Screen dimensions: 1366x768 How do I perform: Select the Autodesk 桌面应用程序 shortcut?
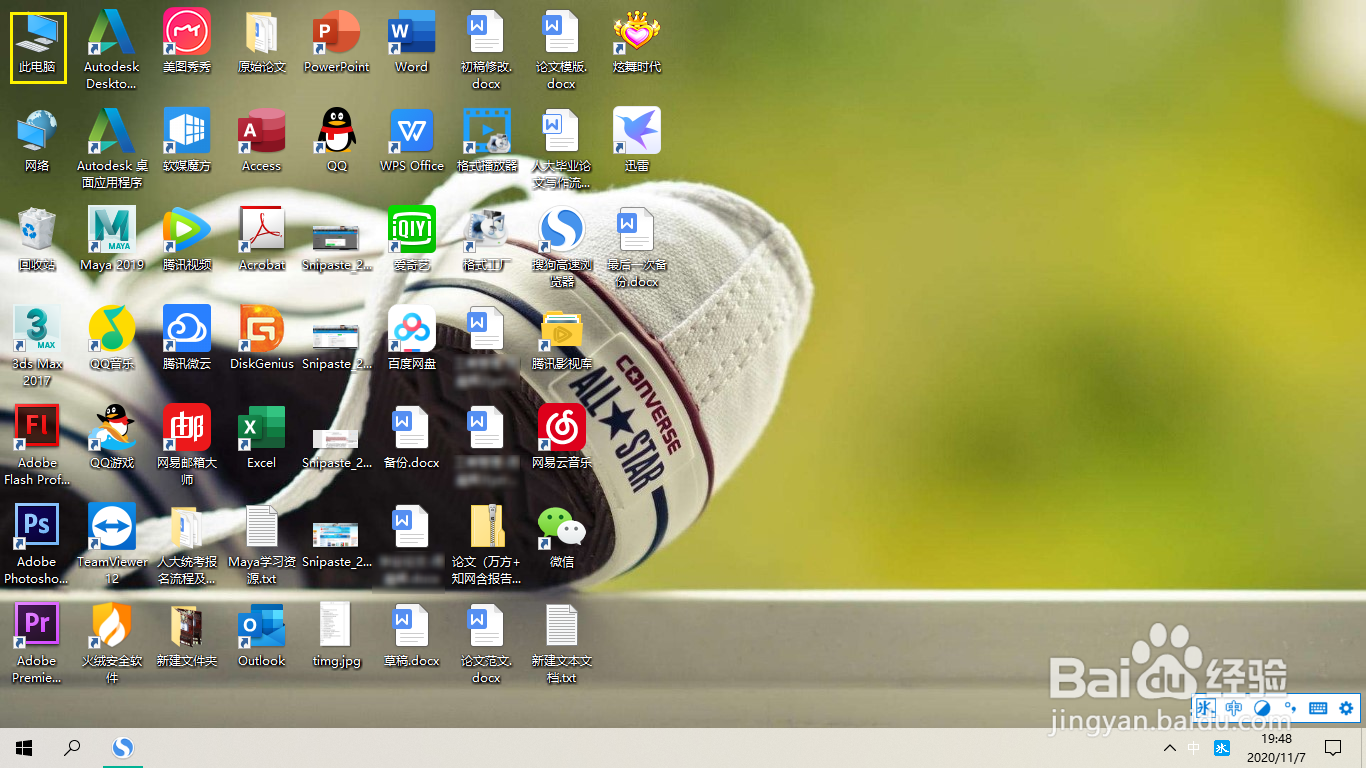[x=112, y=149]
